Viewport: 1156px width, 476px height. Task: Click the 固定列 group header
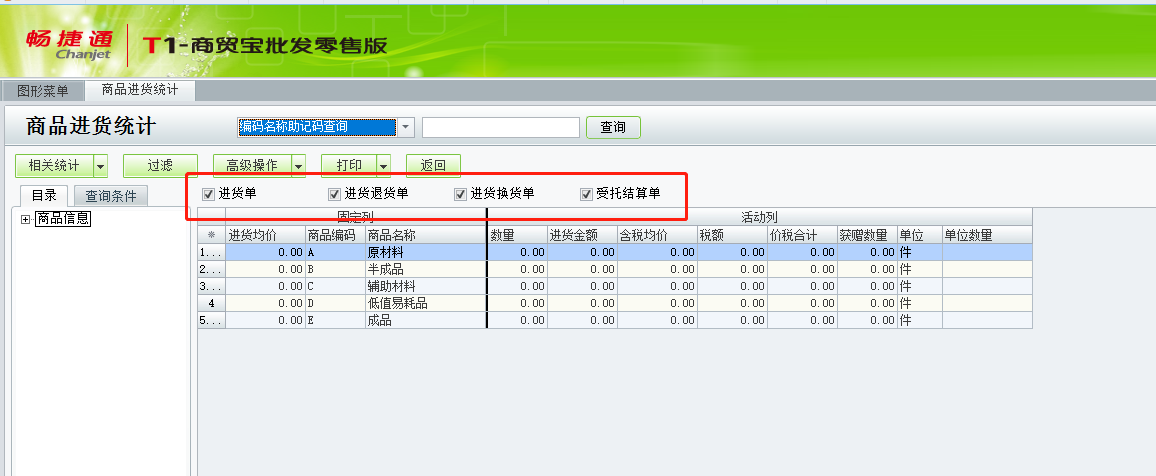point(356,217)
